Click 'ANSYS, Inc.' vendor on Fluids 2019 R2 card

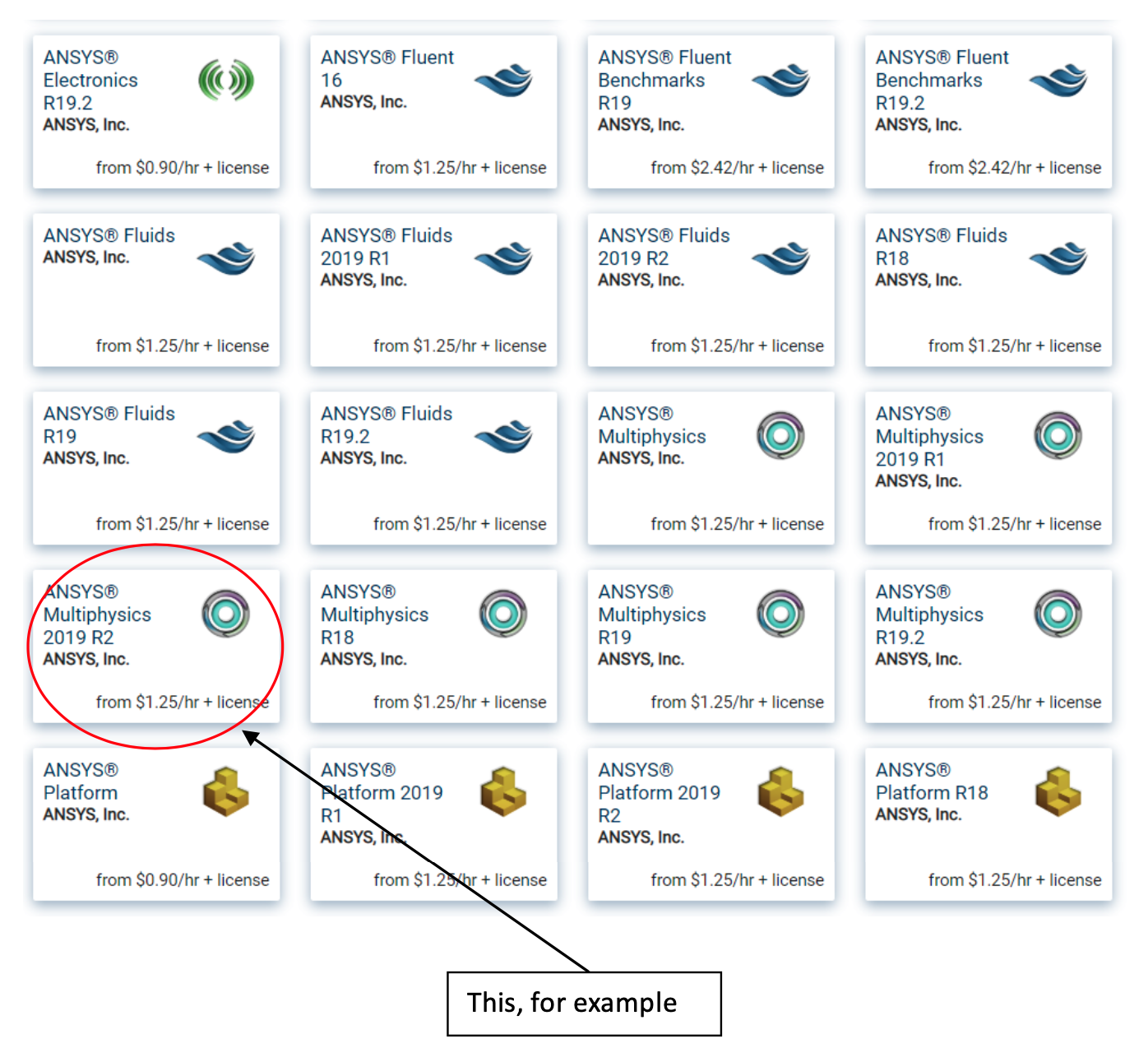pos(641,281)
